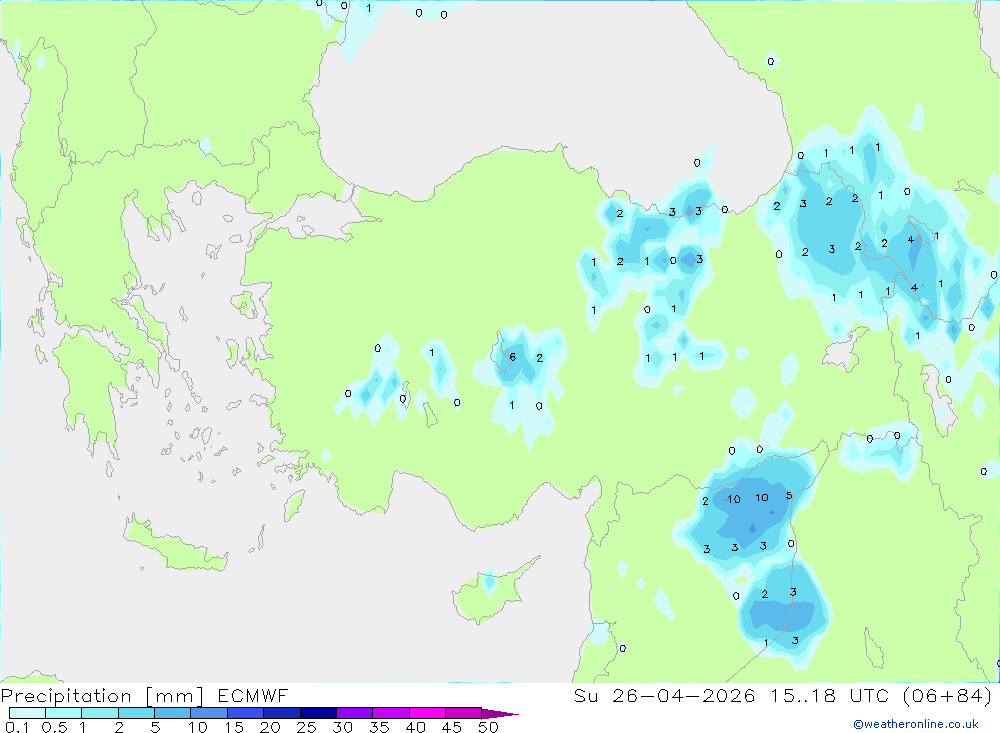1000x733 pixels.
Task: Click the legend arrow tip beyond 50 mm
Action: coord(501,714)
